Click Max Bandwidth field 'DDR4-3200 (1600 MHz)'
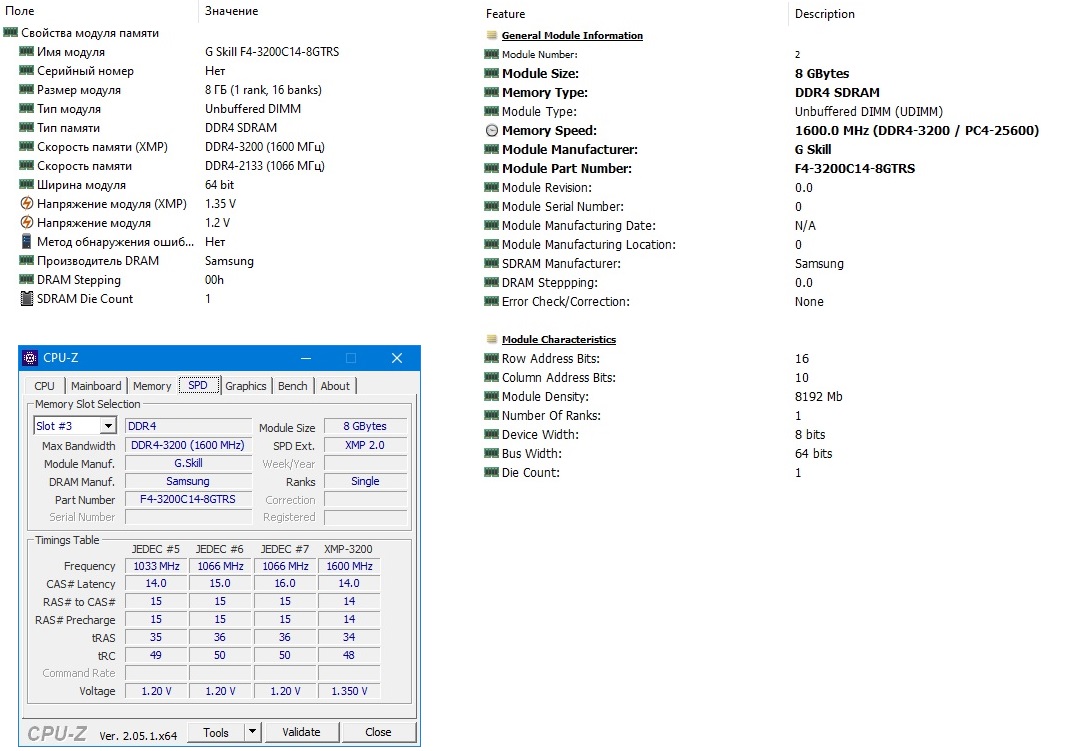1065x751 pixels. click(x=188, y=445)
